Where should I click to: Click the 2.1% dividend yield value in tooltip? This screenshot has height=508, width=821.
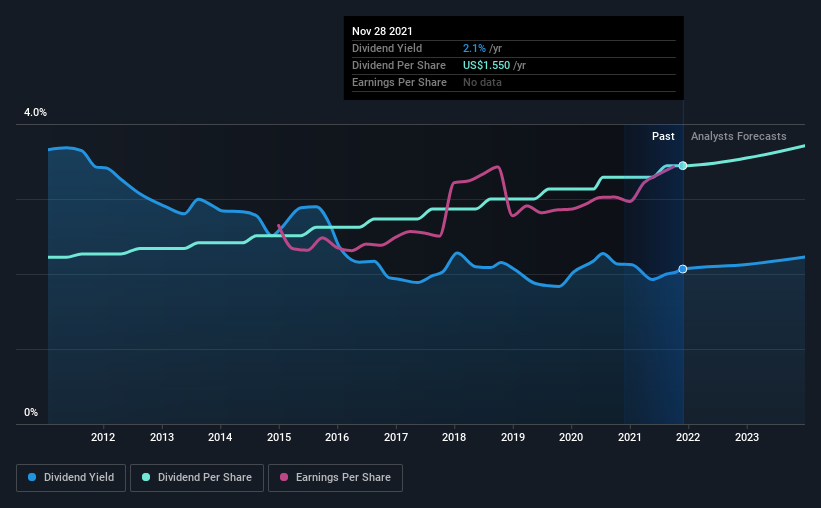[474, 48]
